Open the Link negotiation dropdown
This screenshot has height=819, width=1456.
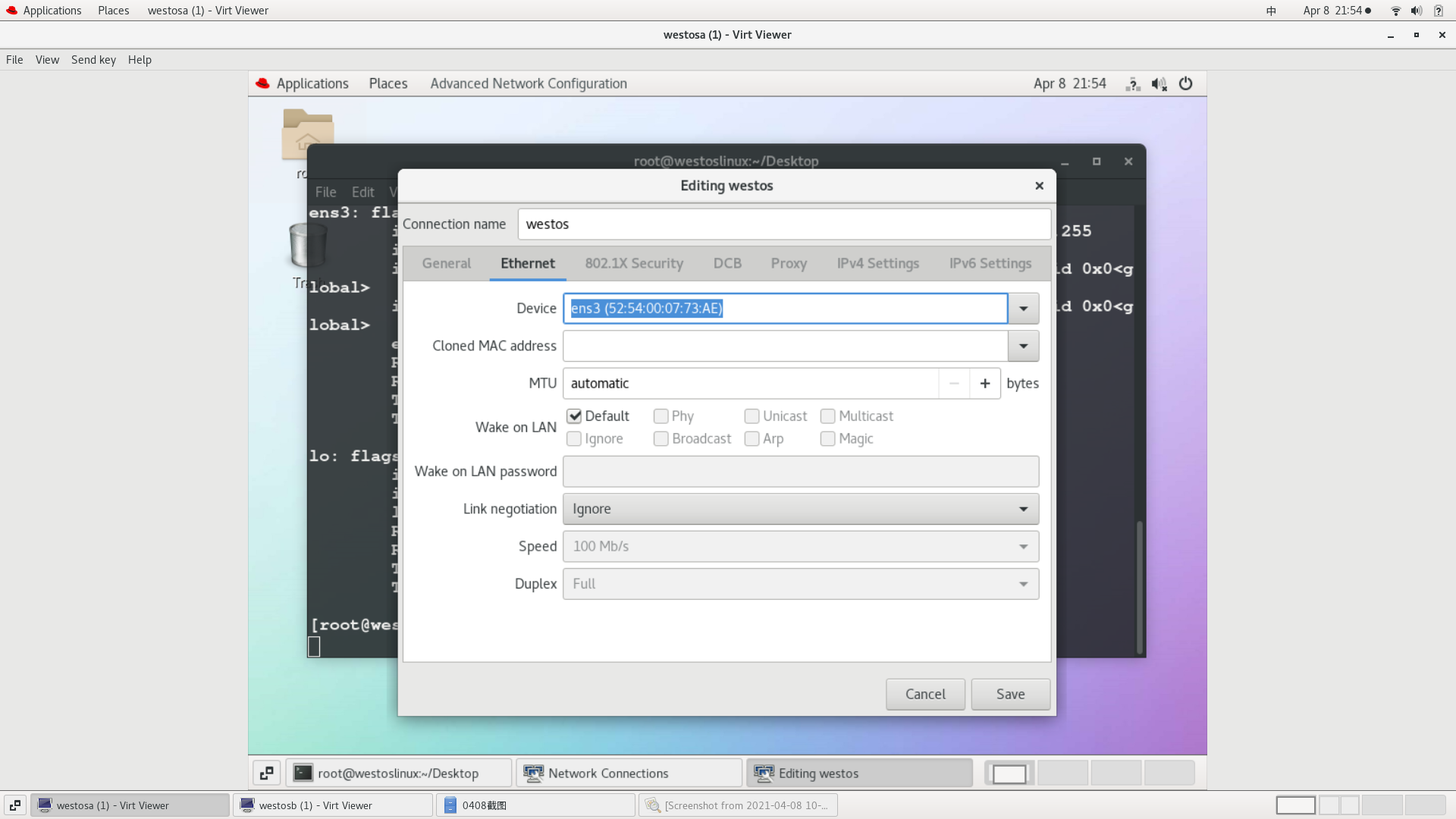[801, 509]
